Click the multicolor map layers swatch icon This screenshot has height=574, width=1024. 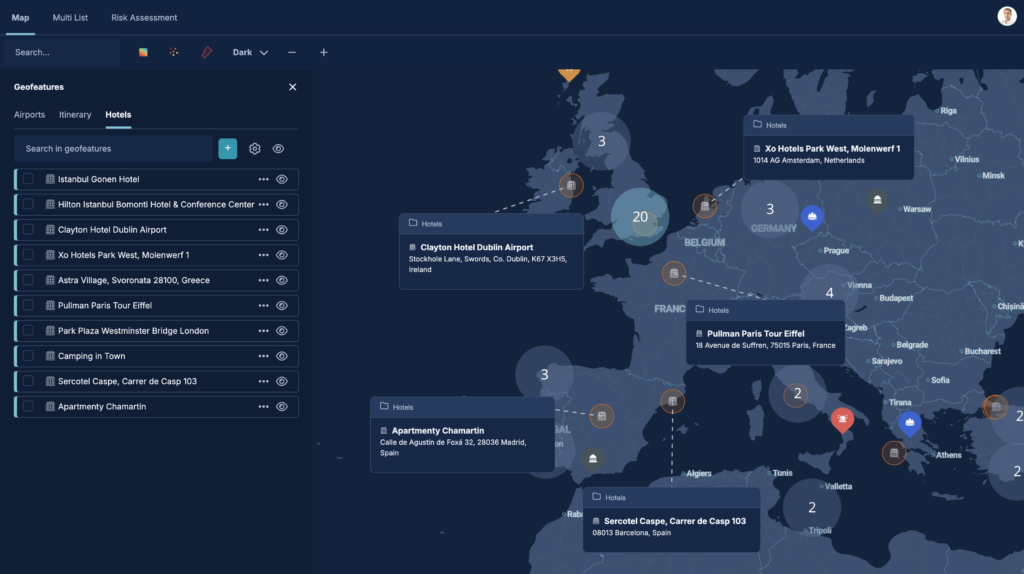pos(143,52)
